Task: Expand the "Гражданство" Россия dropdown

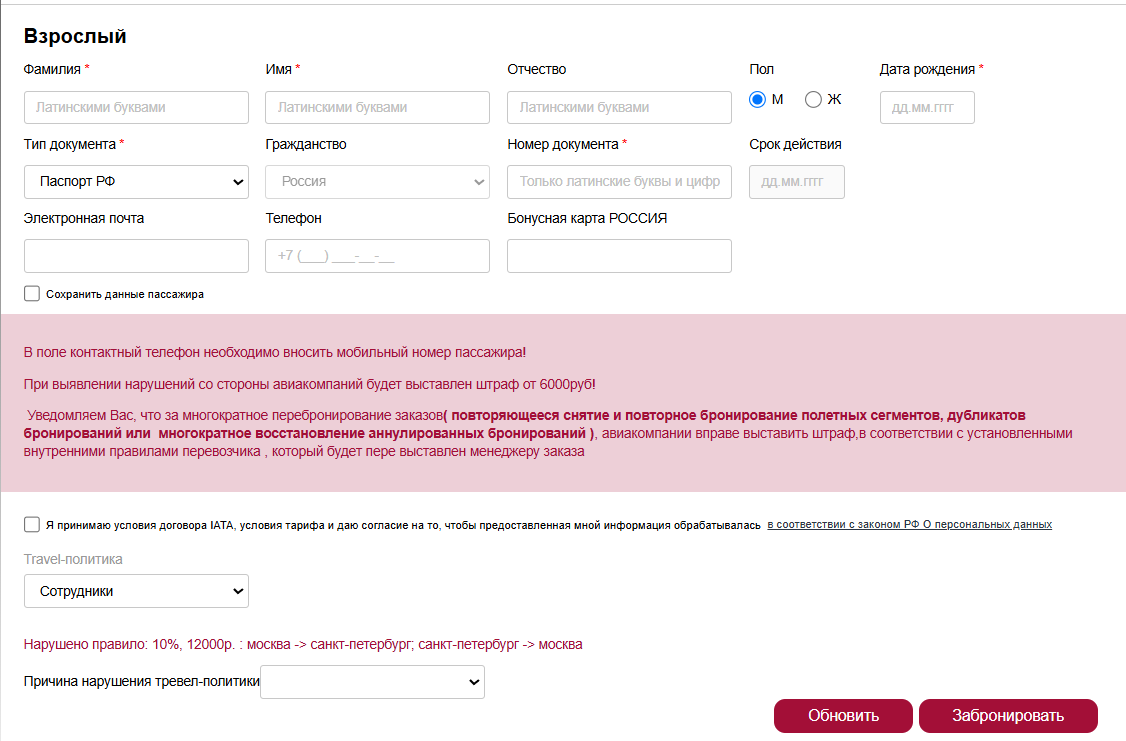Action: tap(378, 182)
